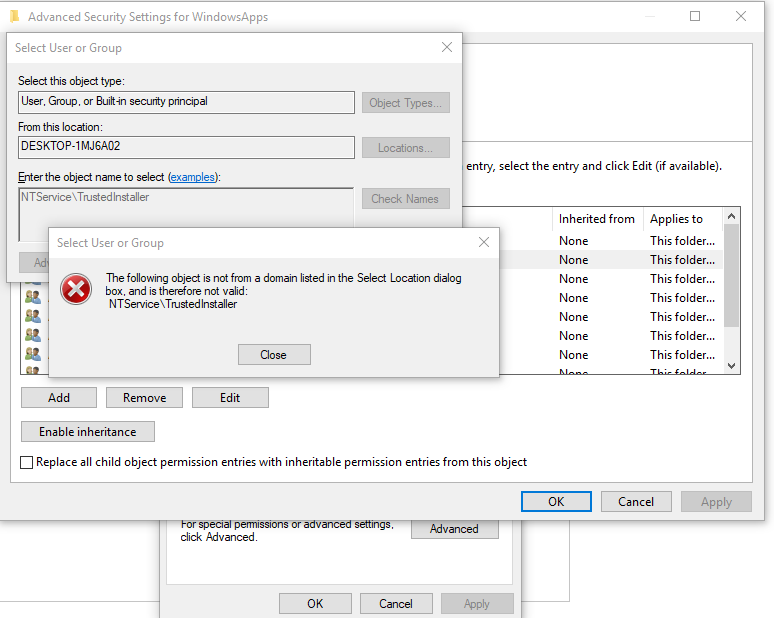
Task: Click the permission list scroll up arrow
Action: tap(732, 216)
